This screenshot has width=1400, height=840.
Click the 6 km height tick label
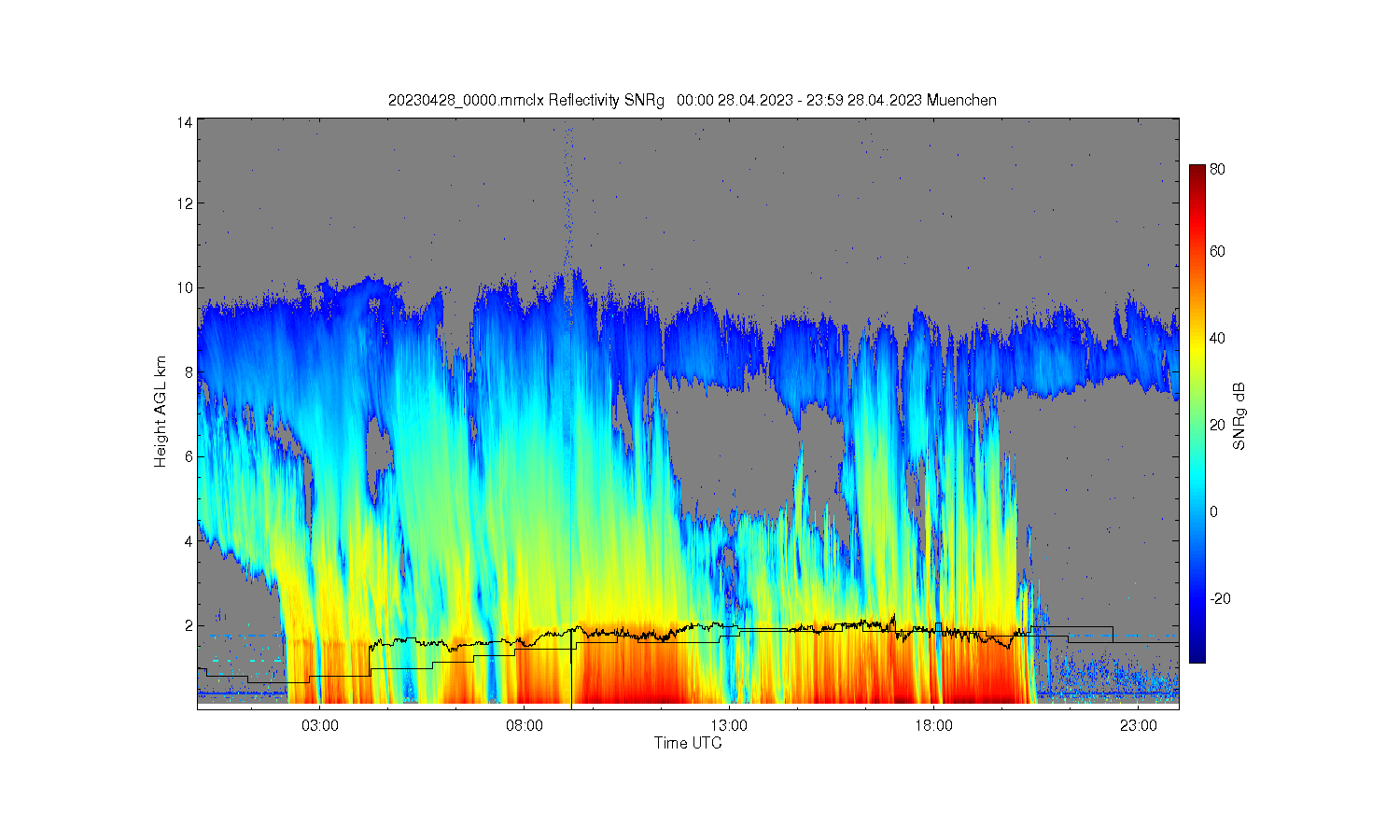189,456
